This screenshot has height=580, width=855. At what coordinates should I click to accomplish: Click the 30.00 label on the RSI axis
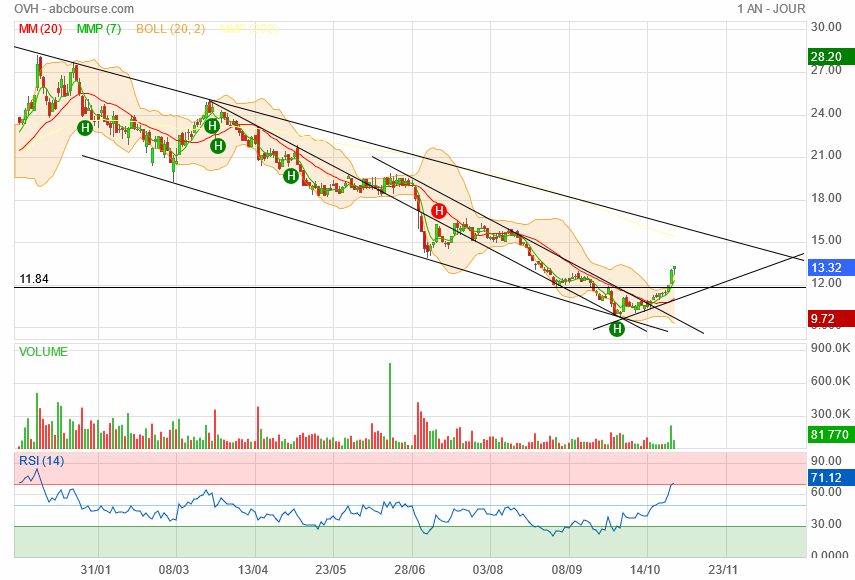(826, 524)
